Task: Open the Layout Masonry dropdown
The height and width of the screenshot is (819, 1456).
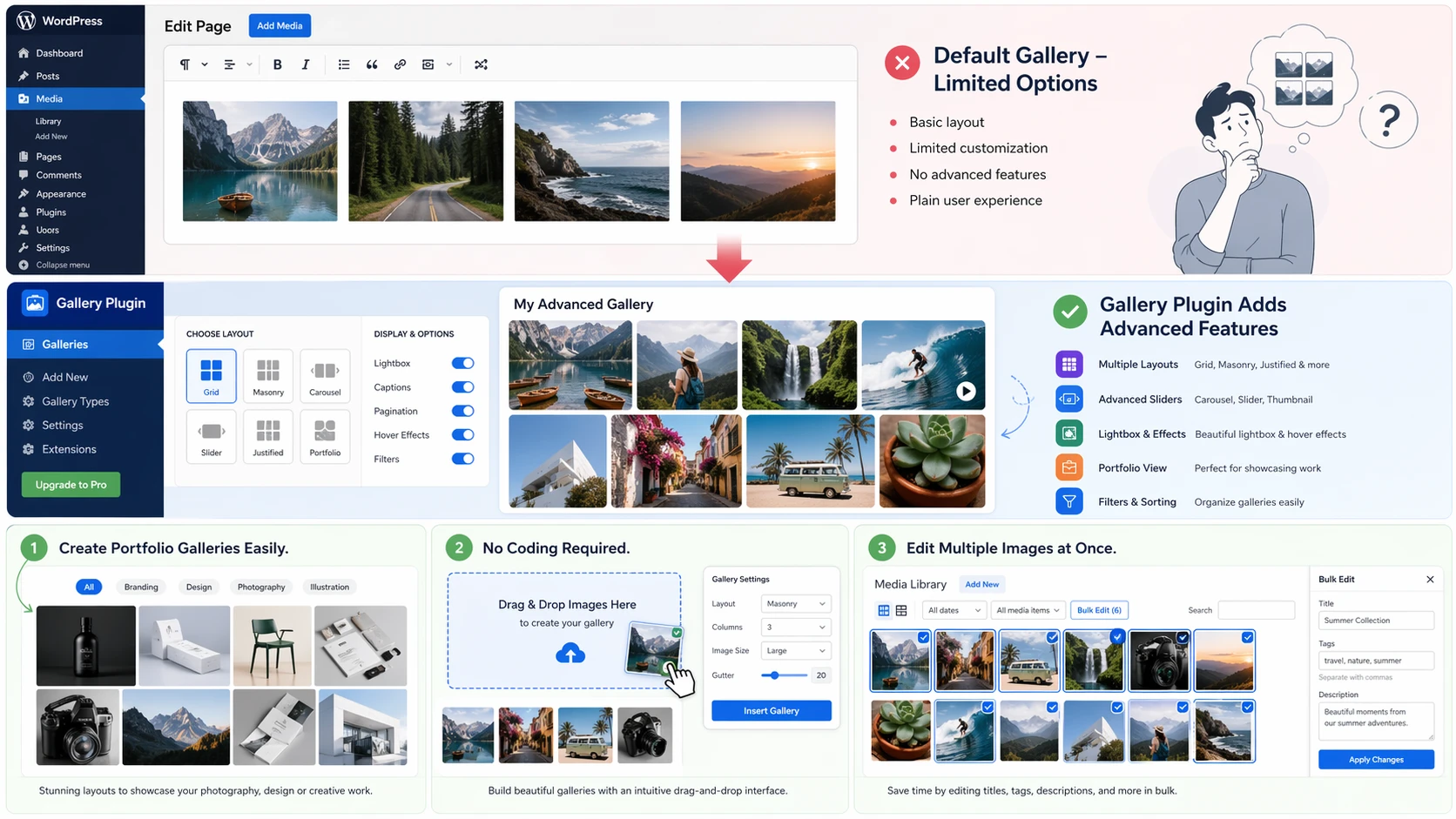Action: click(x=795, y=603)
